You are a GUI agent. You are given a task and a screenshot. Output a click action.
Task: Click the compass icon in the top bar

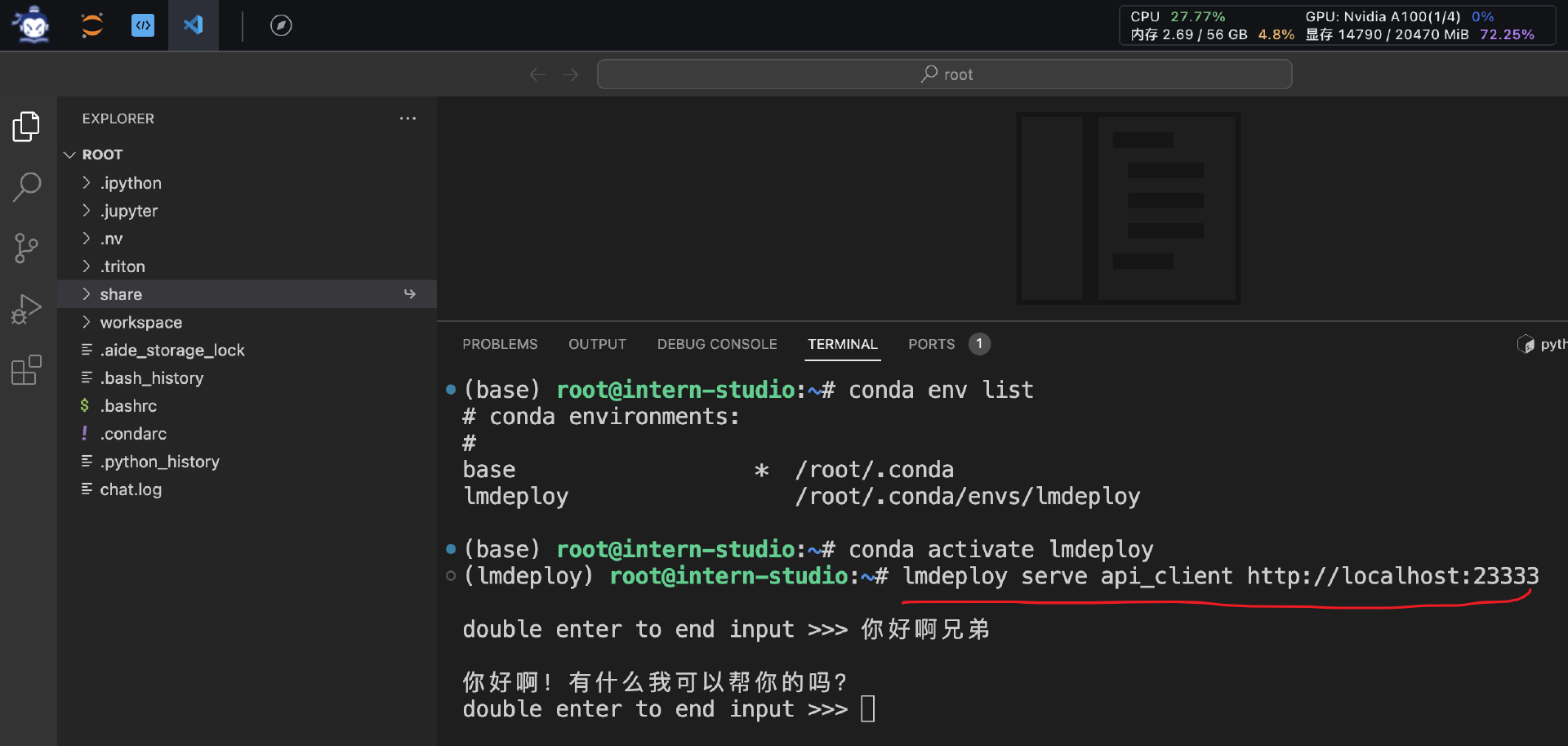(281, 25)
